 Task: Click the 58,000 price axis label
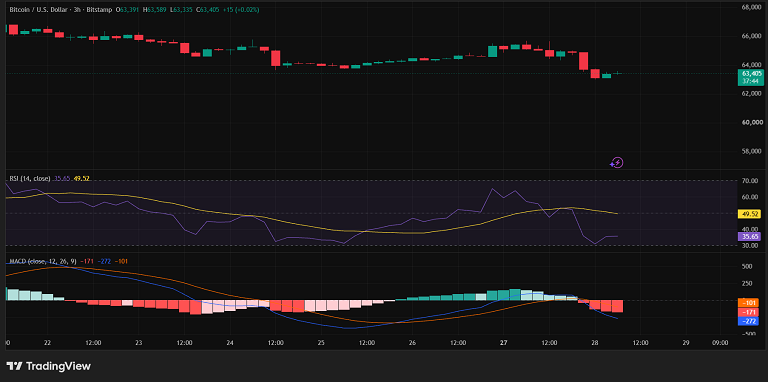point(751,152)
